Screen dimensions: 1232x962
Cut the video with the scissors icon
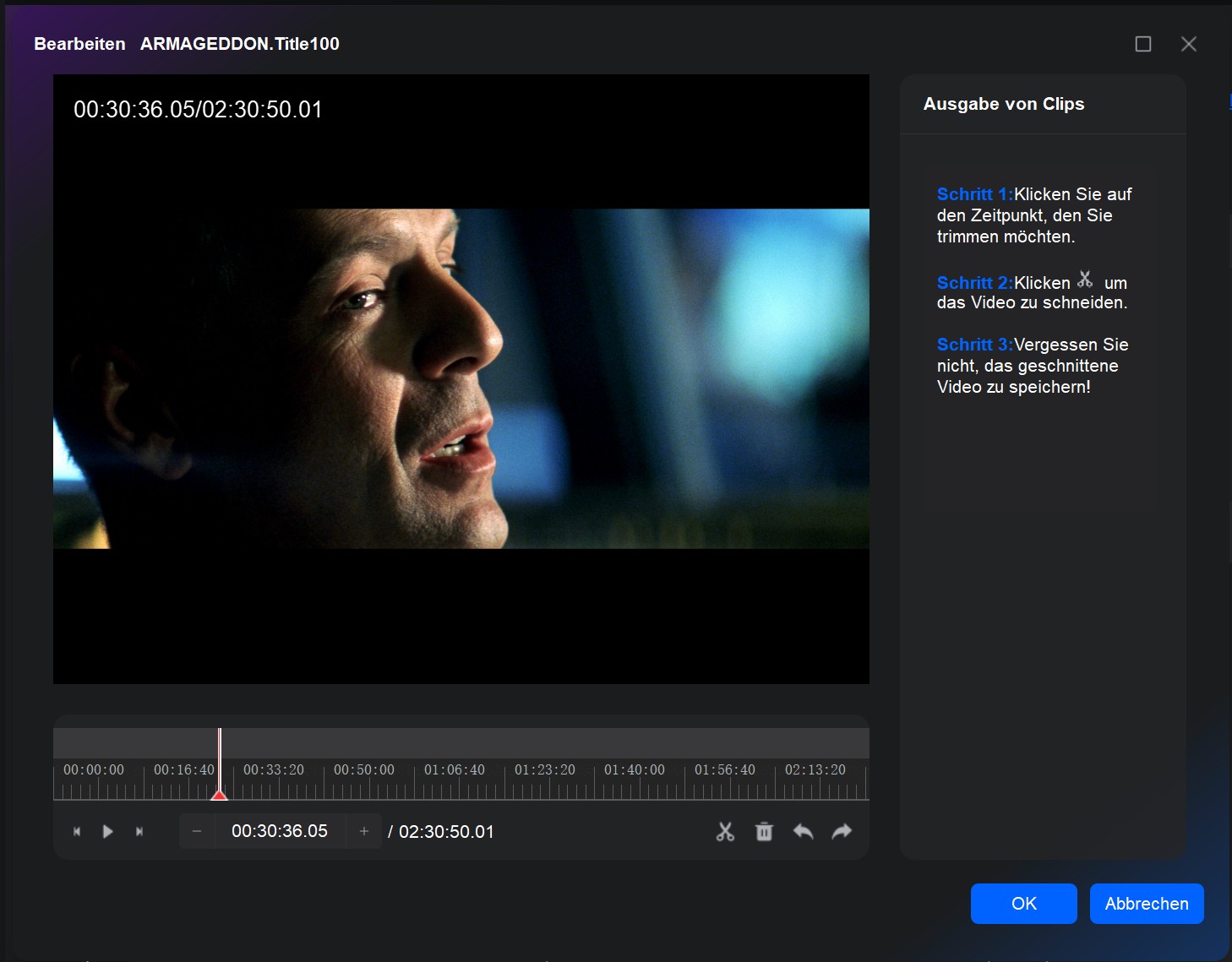[x=725, y=832]
